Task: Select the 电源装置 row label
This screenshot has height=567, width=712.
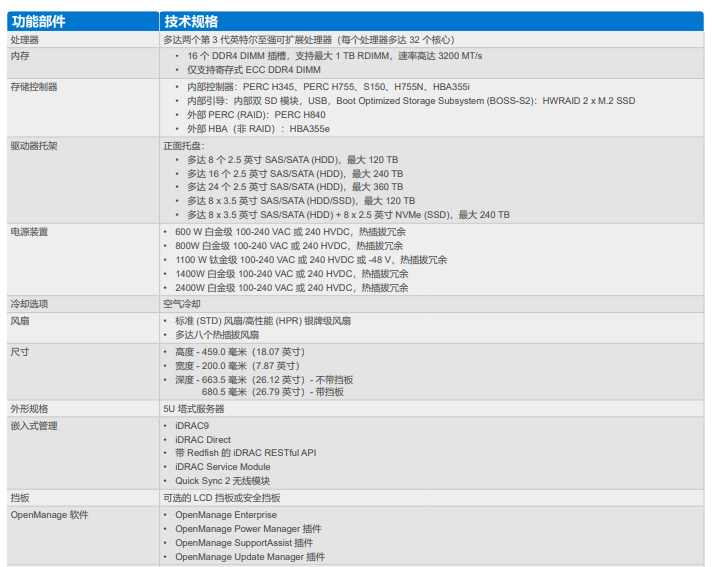Action: (29, 232)
